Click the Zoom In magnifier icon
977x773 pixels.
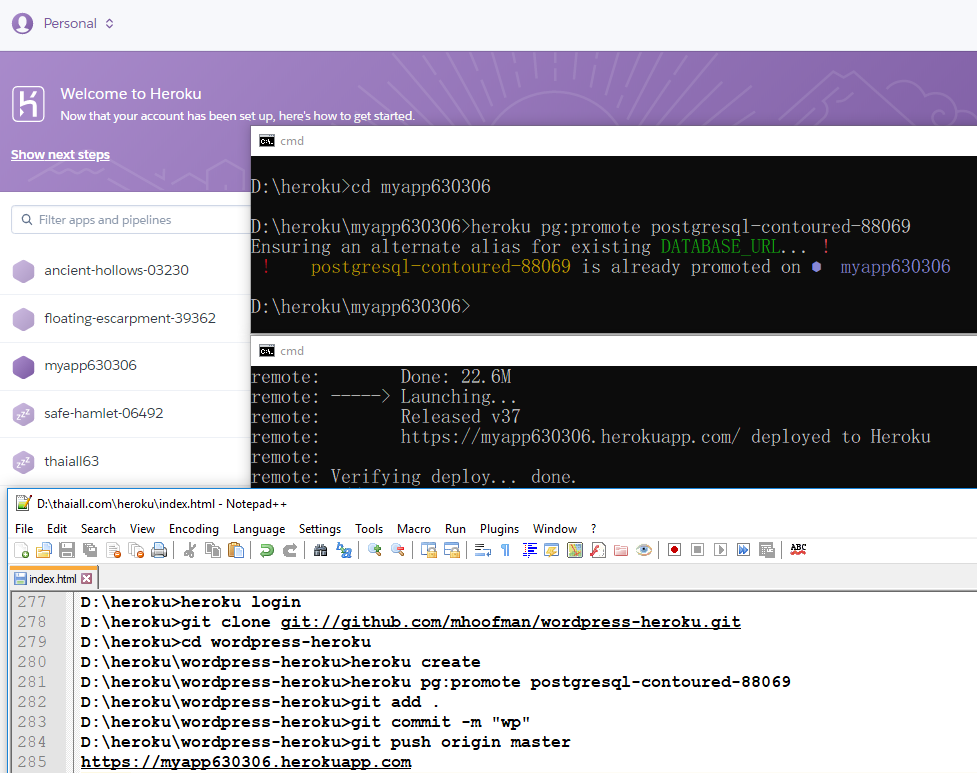375,550
